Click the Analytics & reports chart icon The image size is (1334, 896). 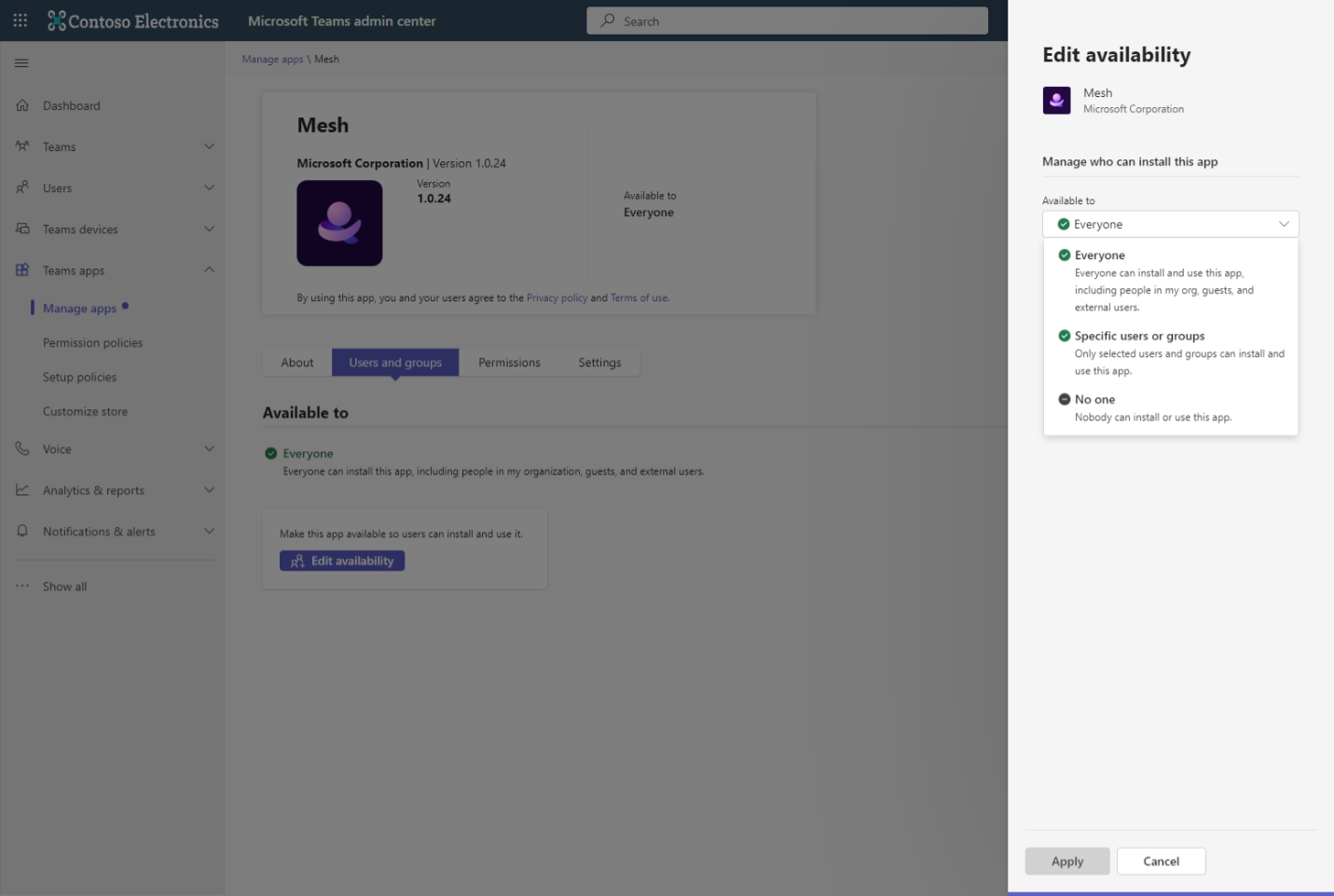(22, 490)
